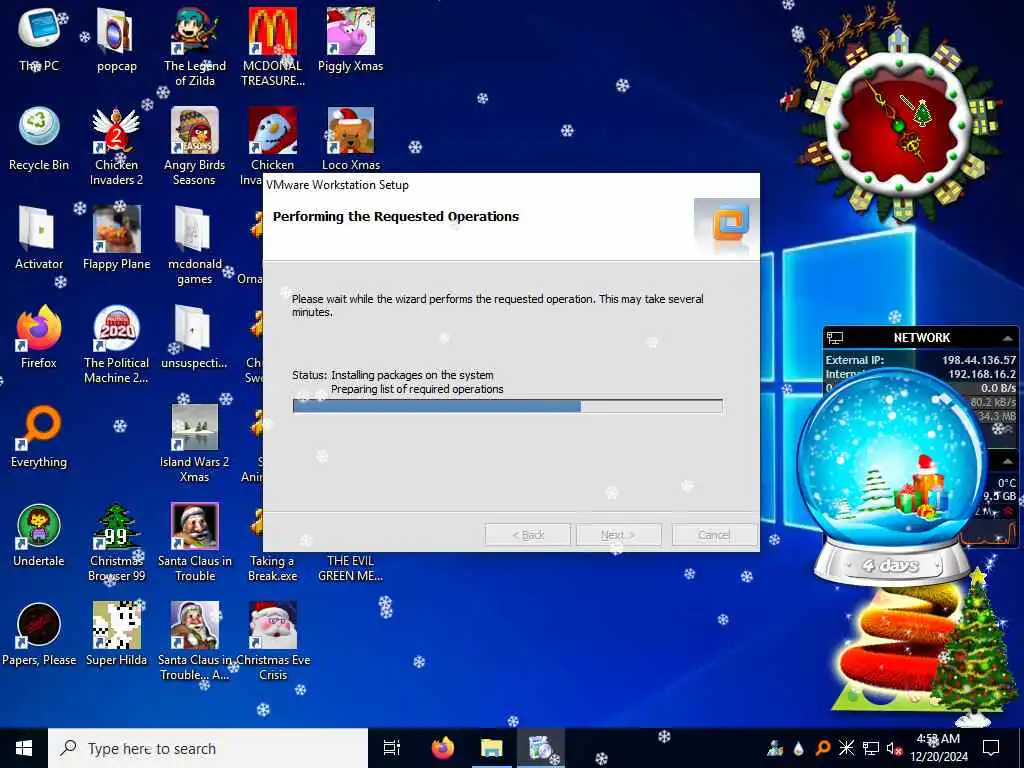1024x768 pixels.
Task: Select the Santa Claus in Trouble icon
Action: [x=195, y=542]
